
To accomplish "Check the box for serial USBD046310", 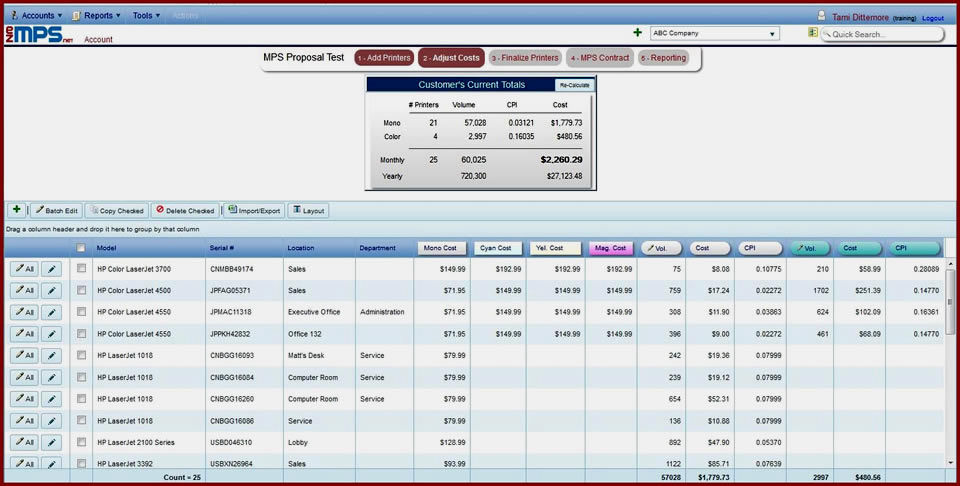I will (x=81, y=442).
